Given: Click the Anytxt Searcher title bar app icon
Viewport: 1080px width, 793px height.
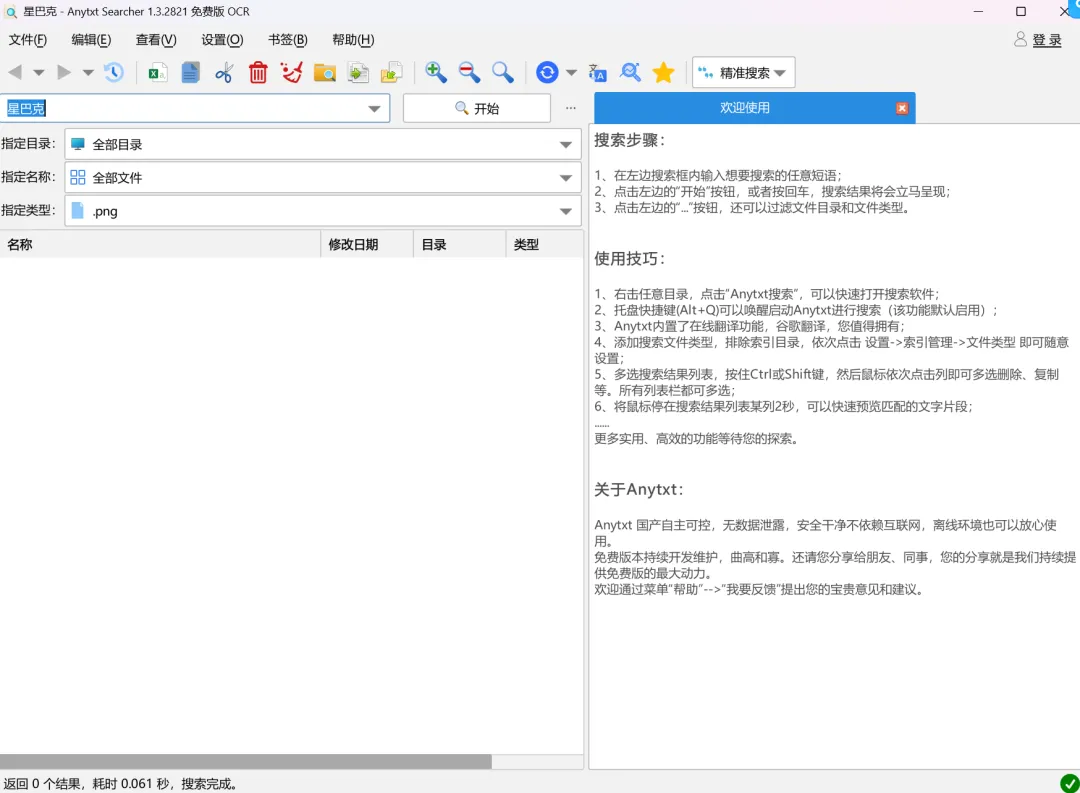Looking at the screenshot, I should 10,12.
